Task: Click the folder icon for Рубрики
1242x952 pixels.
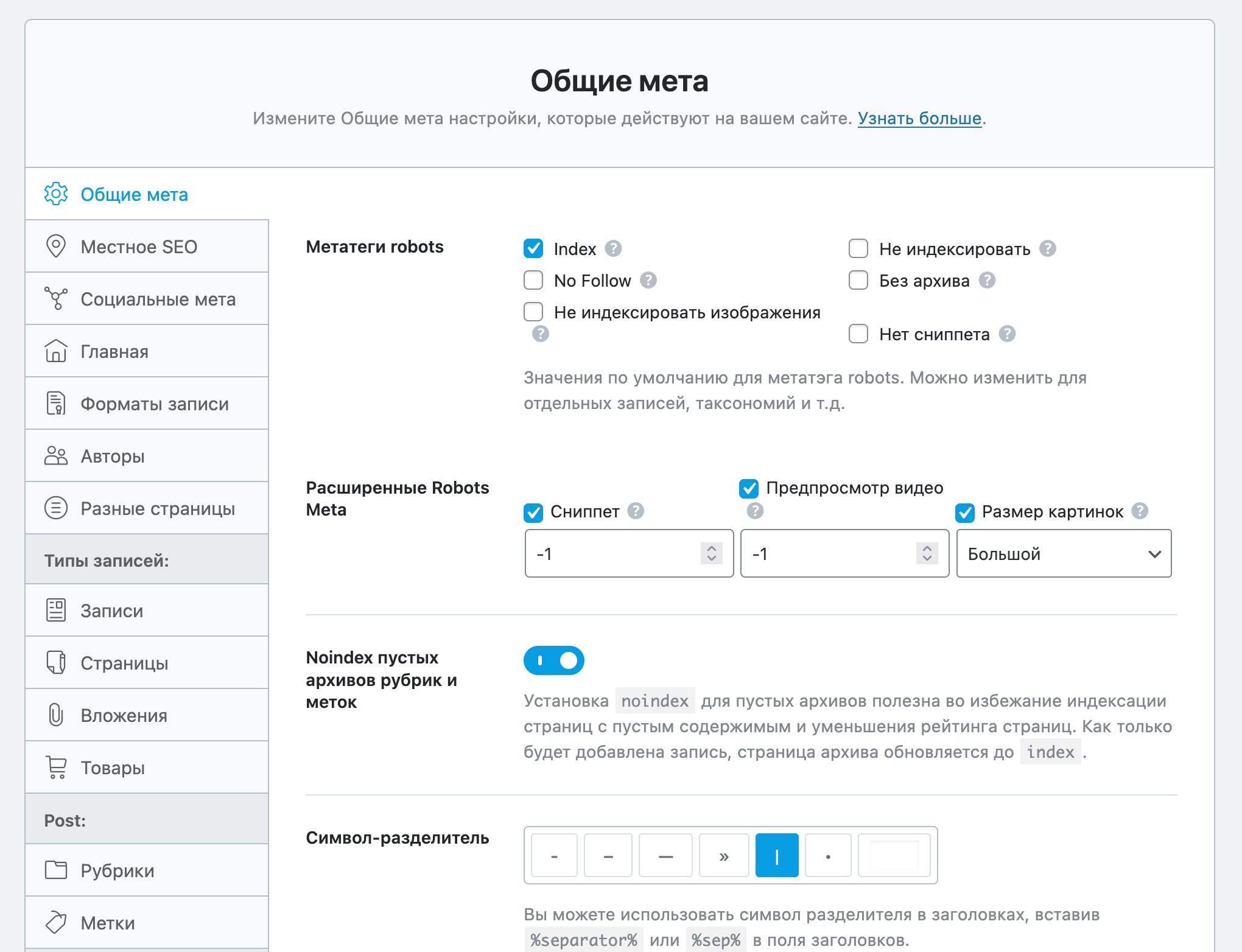Action: pos(56,870)
